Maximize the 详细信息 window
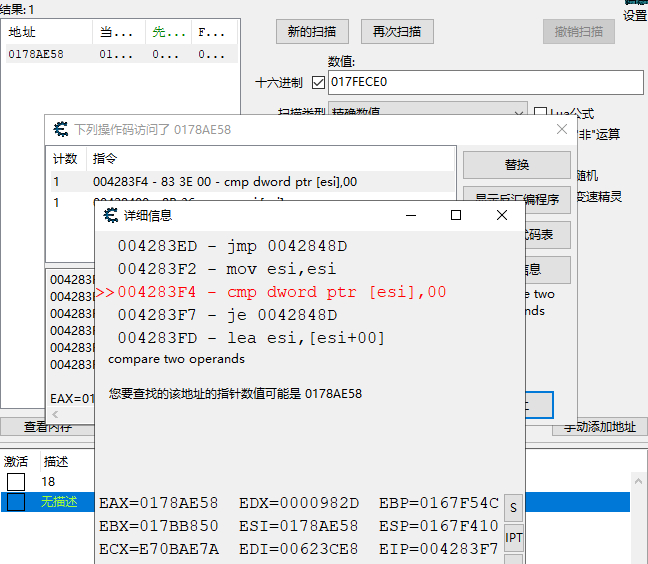 [x=456, y=215]
